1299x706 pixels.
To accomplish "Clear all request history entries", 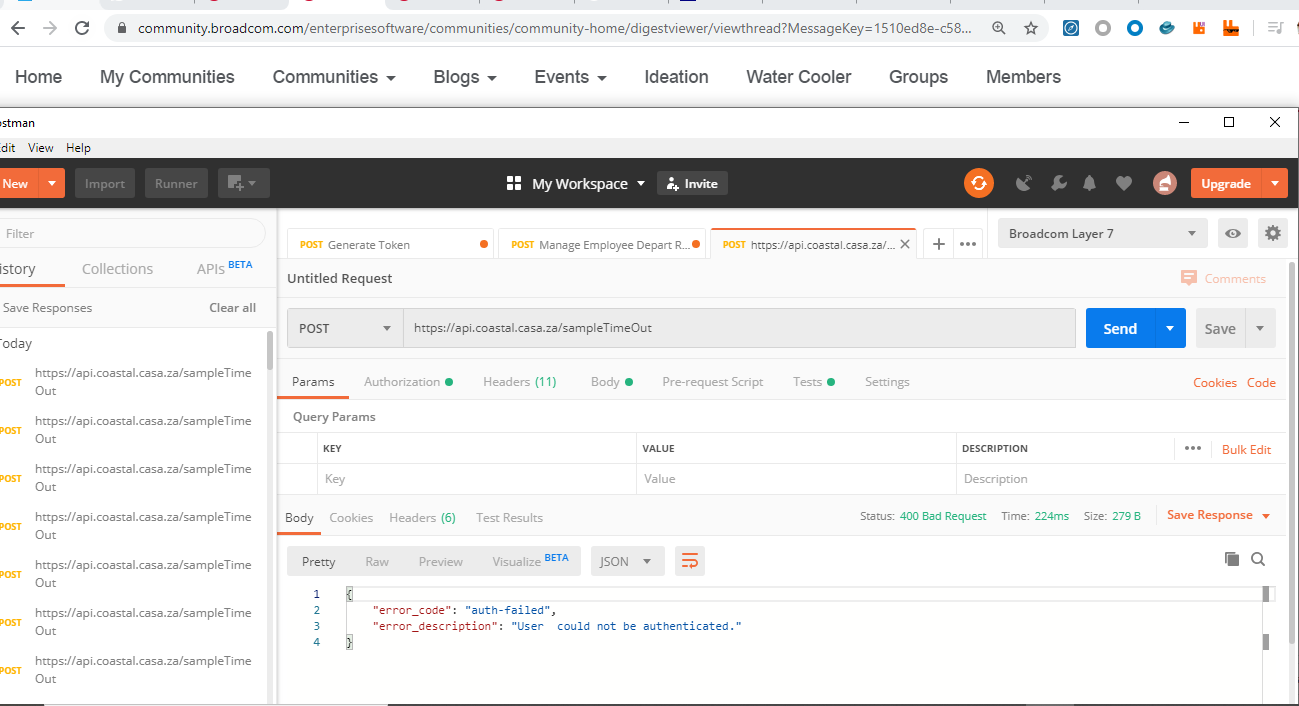I will 232,307.
